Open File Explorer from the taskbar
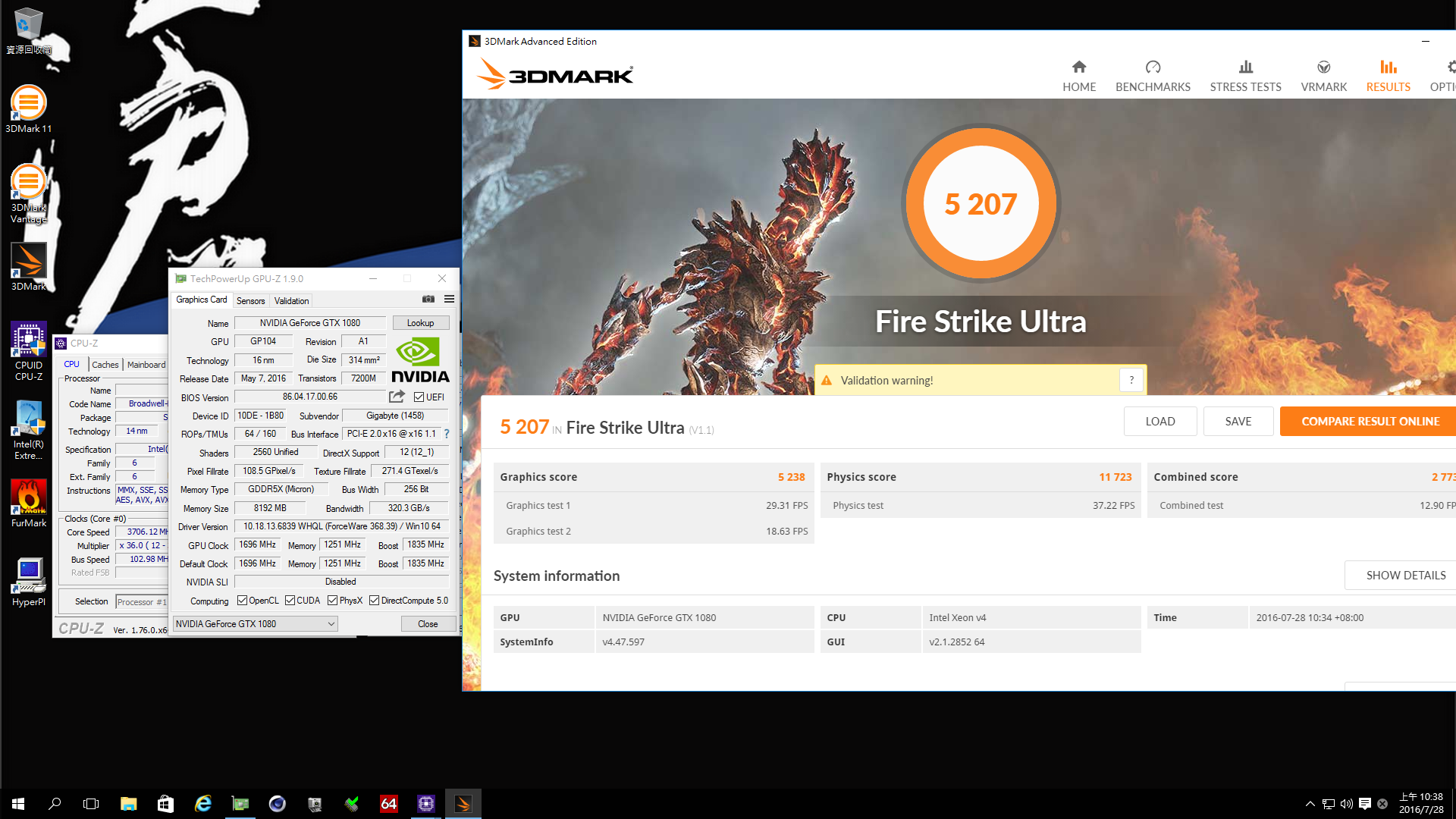The image size is (1456, 819). coord(128,804)
